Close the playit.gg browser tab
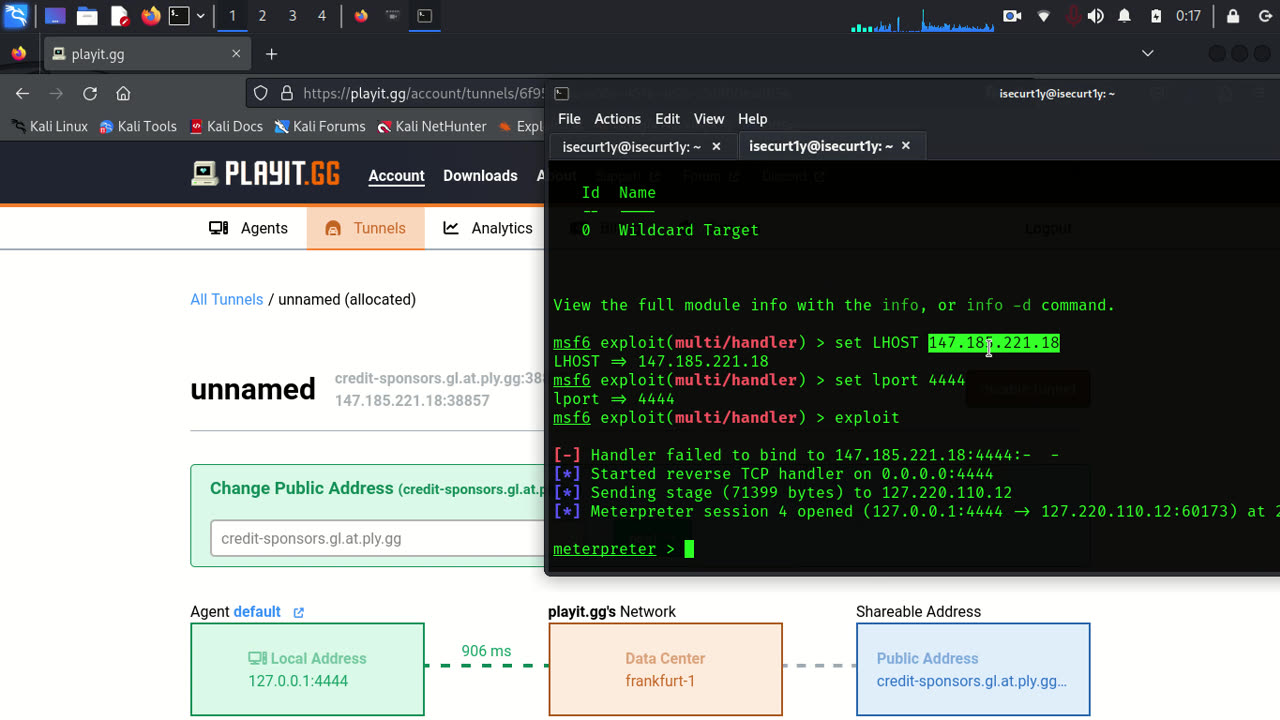The image size is (1280, 720). [x=236, y=54]
